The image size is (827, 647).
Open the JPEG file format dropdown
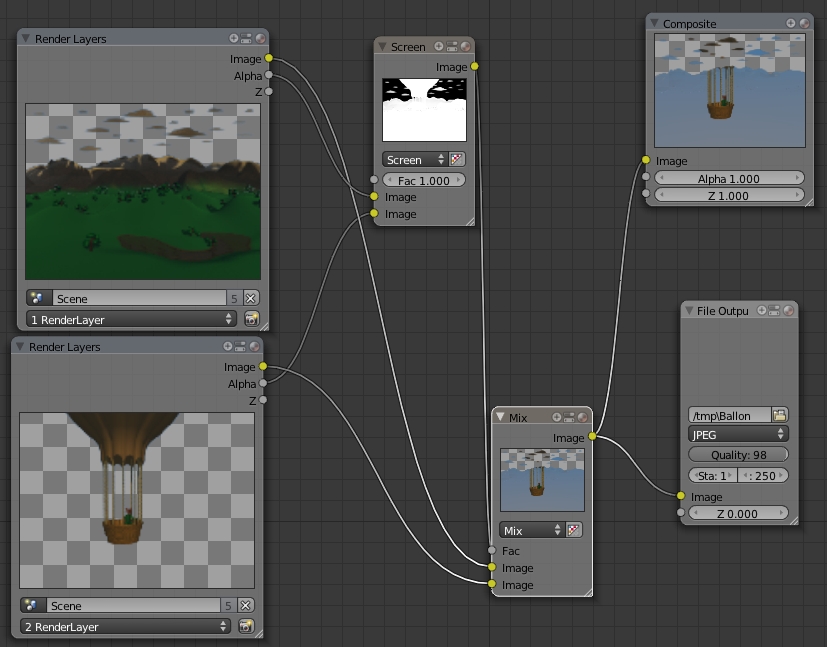[738, 434]
